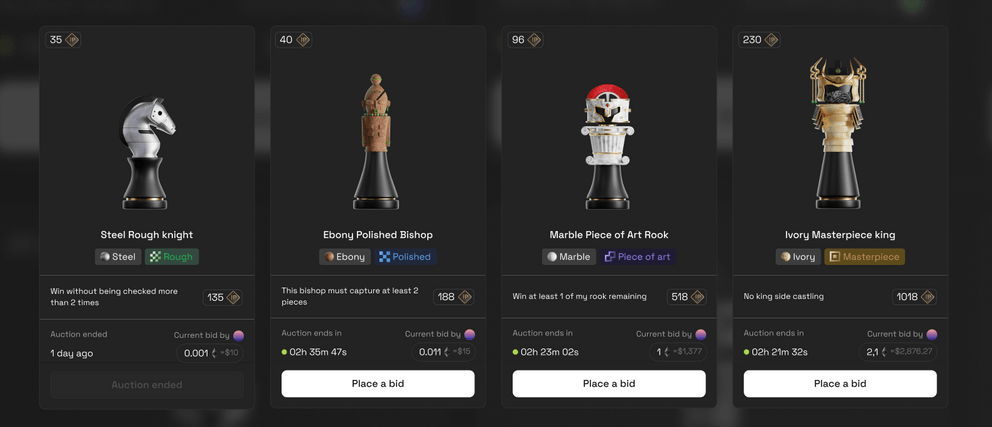This screenshot has width=992, height=427.
Task: Select the Polished rarity tag
Action: click(405, 257)
